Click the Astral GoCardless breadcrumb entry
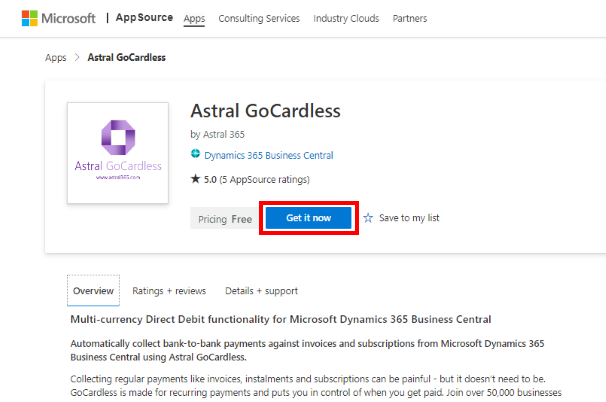Image resolution: width=606 pixels, height=402 pixels. 127,57
